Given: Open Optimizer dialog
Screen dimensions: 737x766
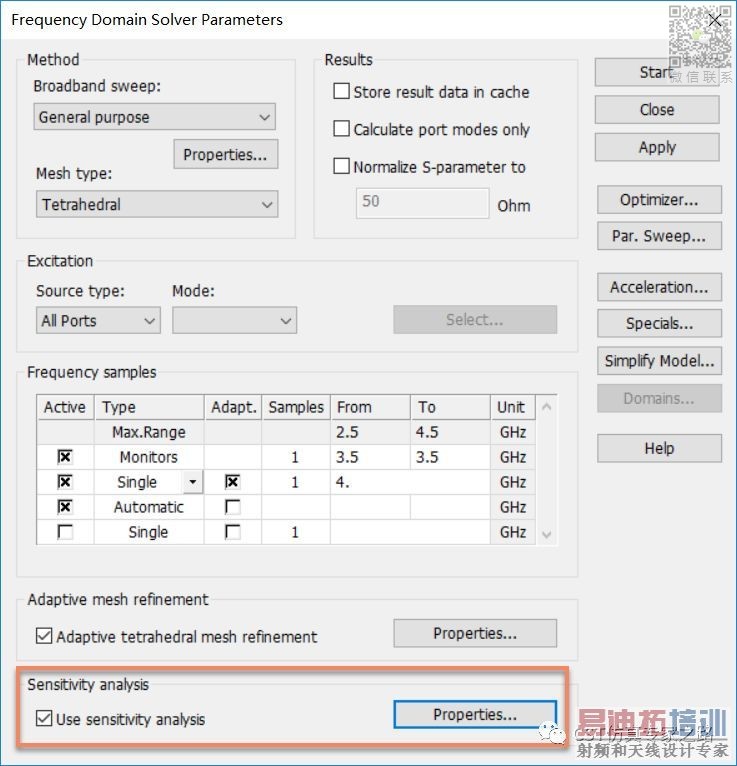Looking at the screenshot, I should tap(659, 199).
